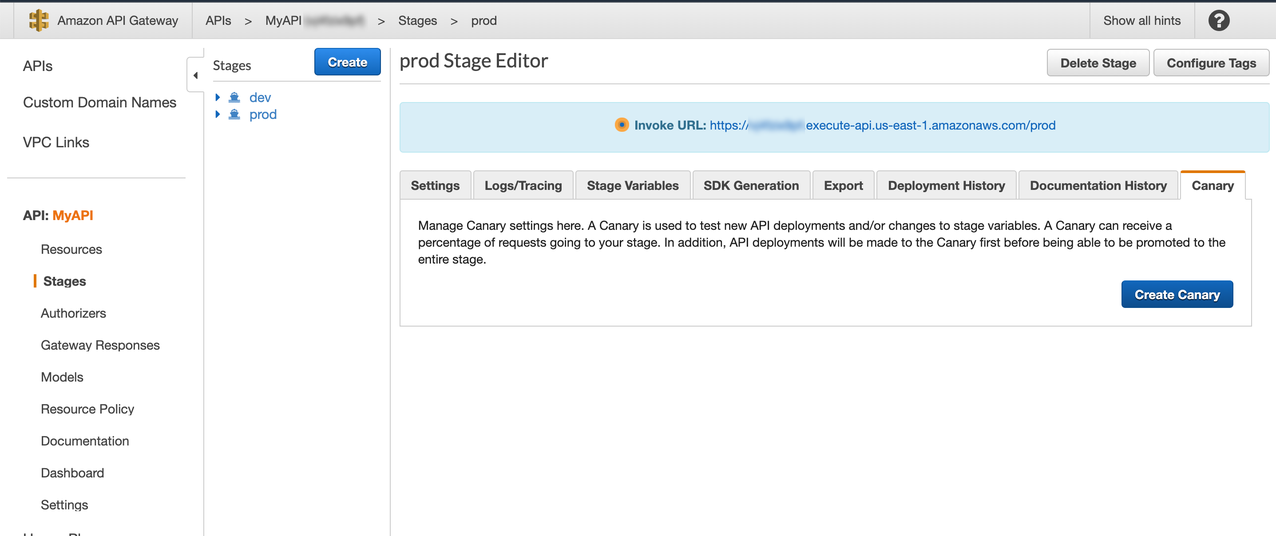Select the prod stage in the tree
The image size is (1276, 536).
click(x=263, y=115)
